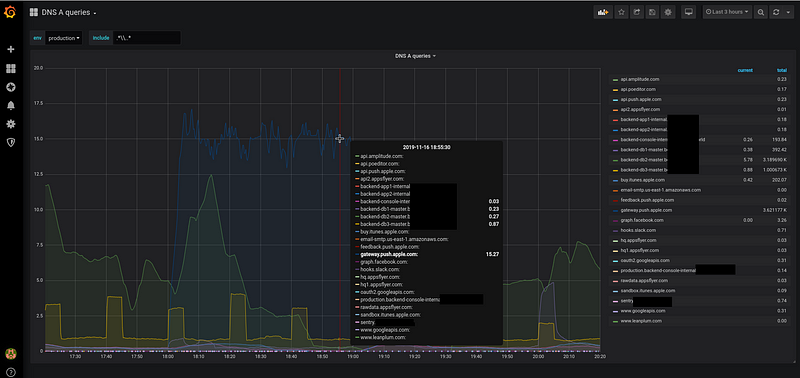Open the Last 3 hours time picker
Image resolution: width=800 pixels, height=378 pixels.
[x=727, y=12]
